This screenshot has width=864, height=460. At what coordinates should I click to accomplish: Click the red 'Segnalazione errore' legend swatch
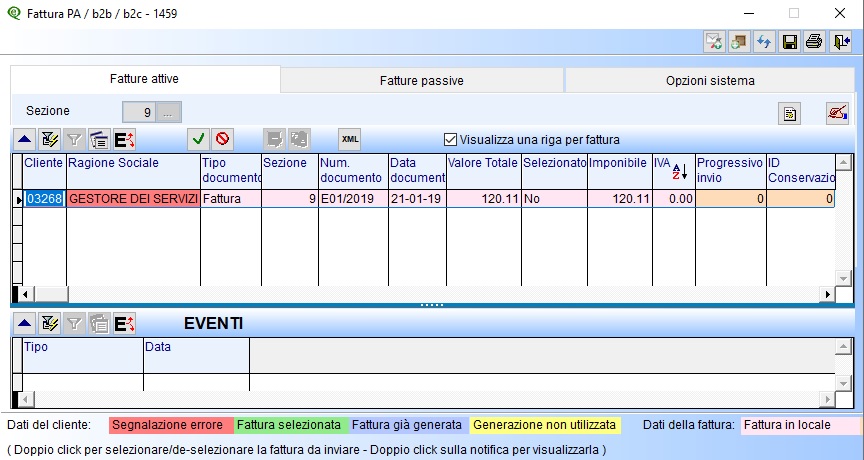coord(170,425)
